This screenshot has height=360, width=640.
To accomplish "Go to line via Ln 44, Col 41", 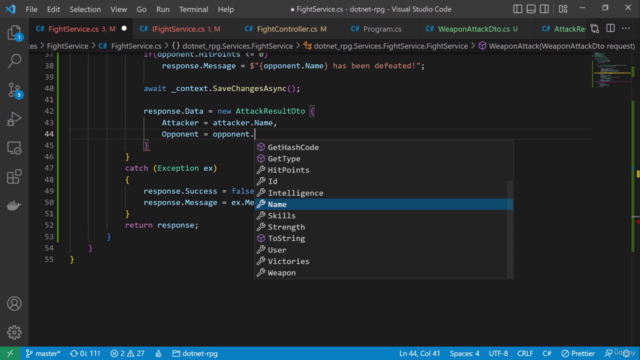I will coord(419,353).
